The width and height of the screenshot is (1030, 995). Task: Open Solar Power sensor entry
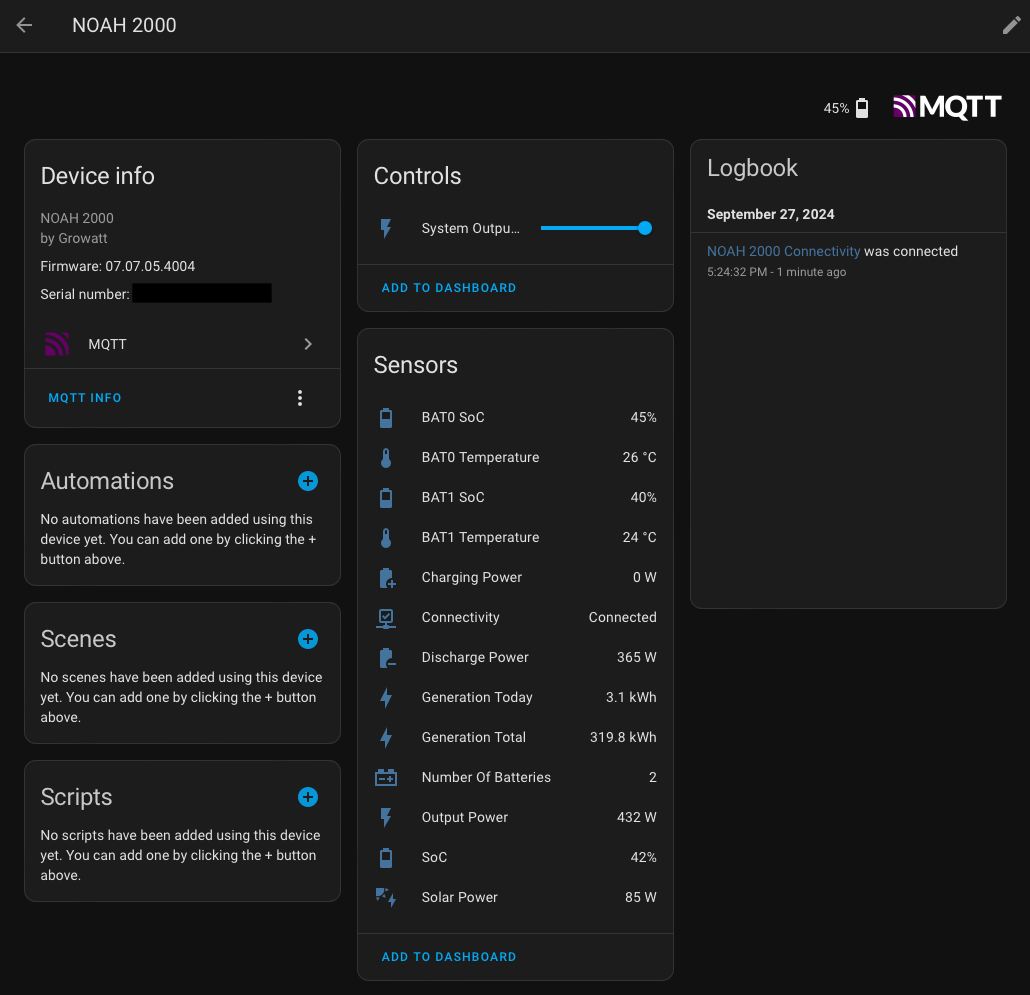516,897
